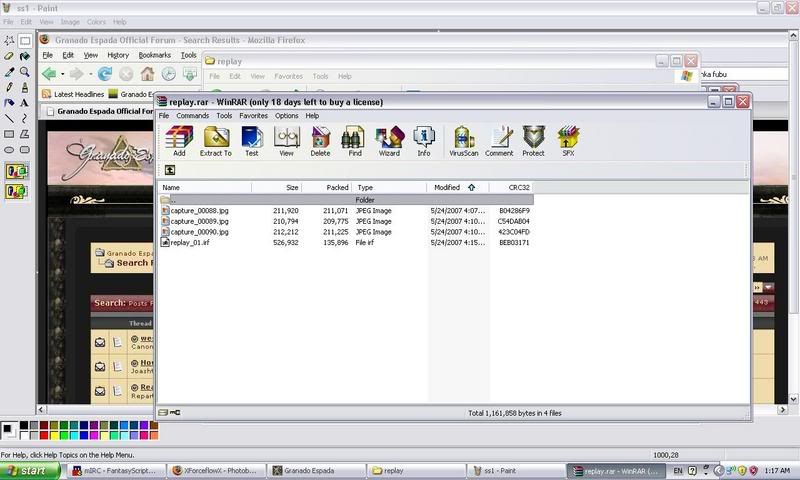Click the Info icon in WinRAR toolbar
800x480 pixels.
[424, 141]
